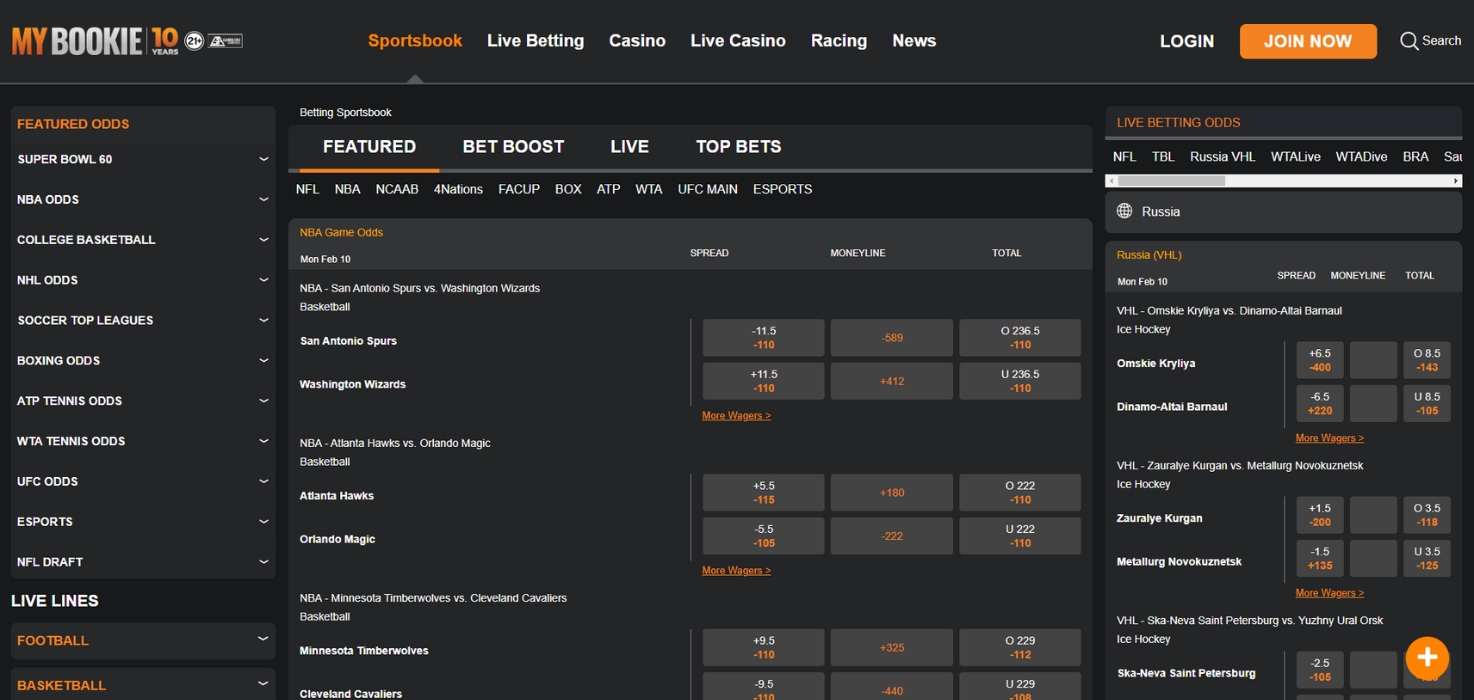Switch to BET BOOST tab

point(513,147)
